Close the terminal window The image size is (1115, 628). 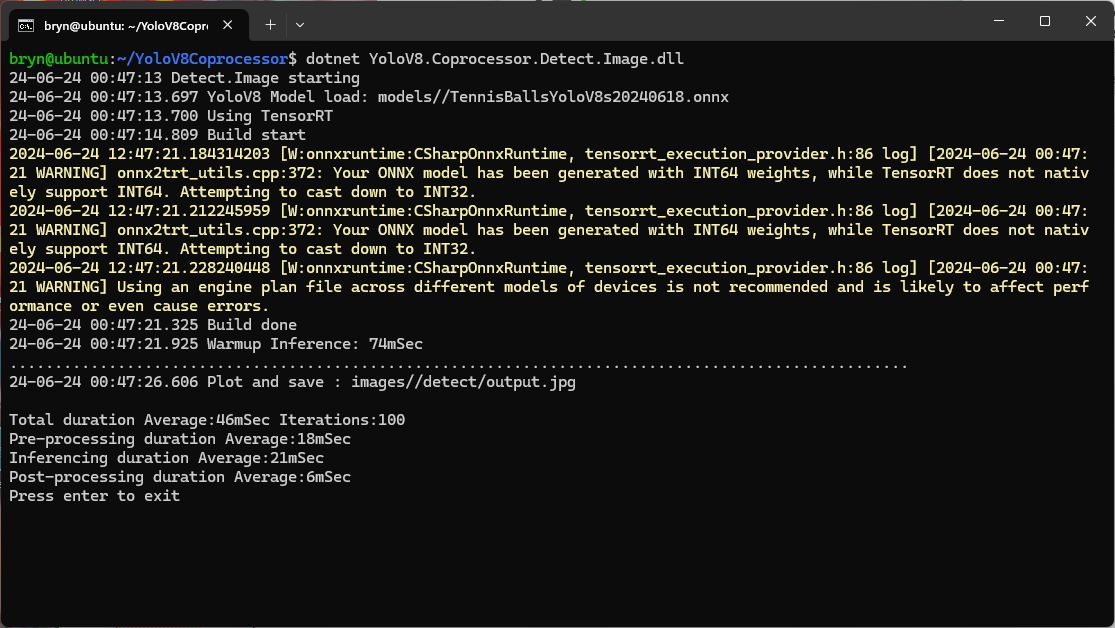1090,21
